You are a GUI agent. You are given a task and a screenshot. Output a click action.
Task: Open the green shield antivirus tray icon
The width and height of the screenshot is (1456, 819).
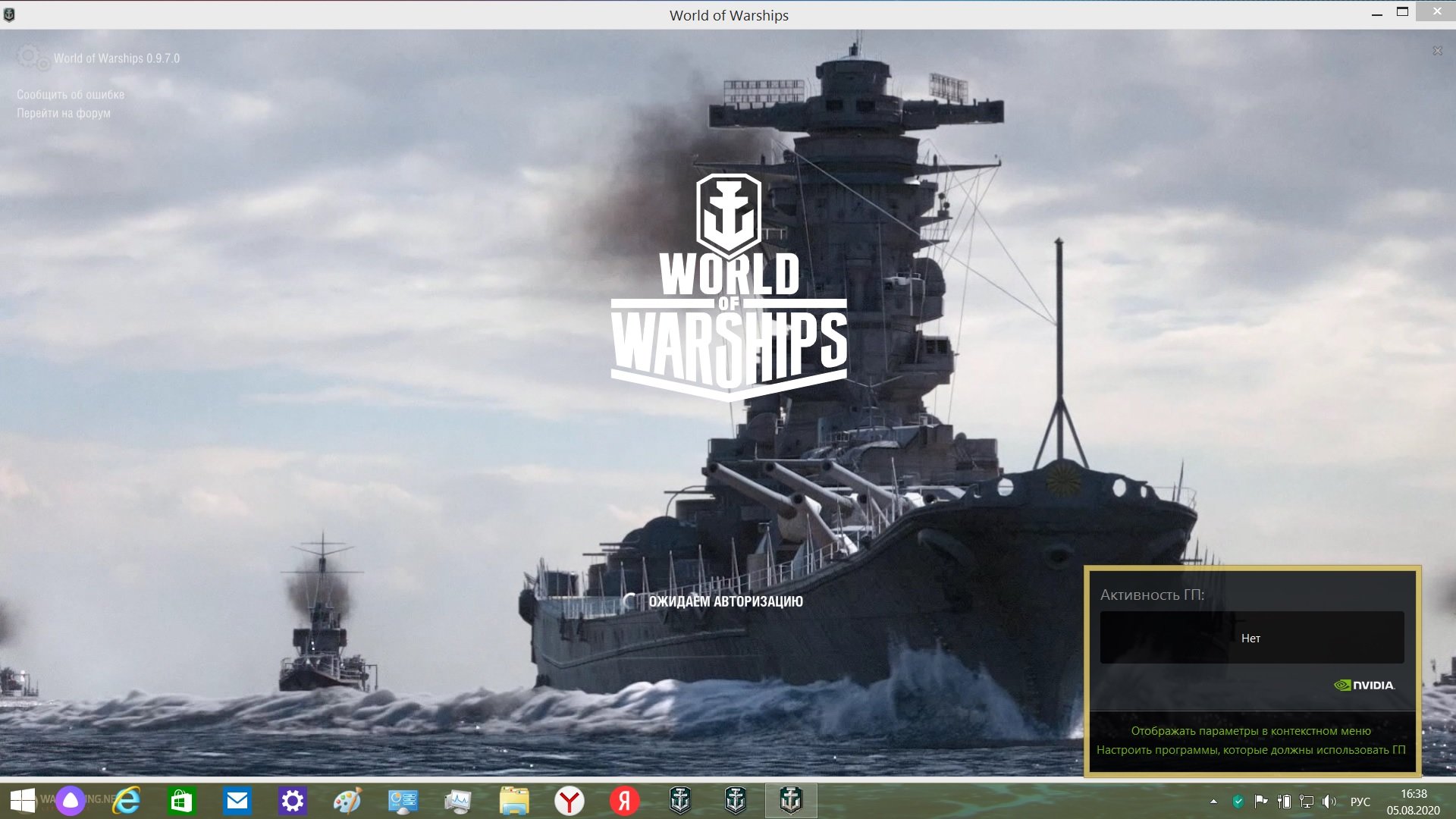tap(1238, 802)
